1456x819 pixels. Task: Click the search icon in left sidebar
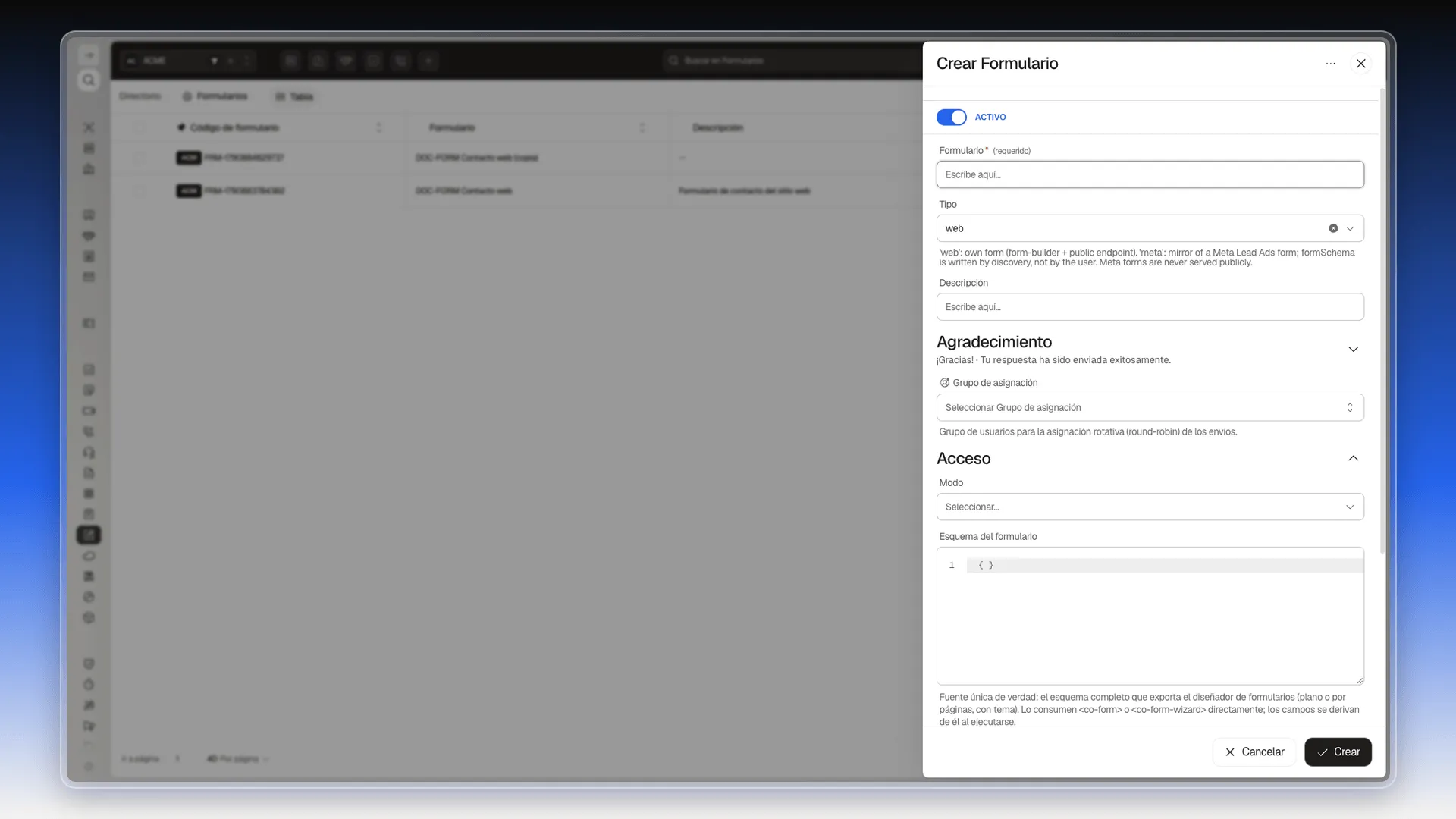coord(89,80)
